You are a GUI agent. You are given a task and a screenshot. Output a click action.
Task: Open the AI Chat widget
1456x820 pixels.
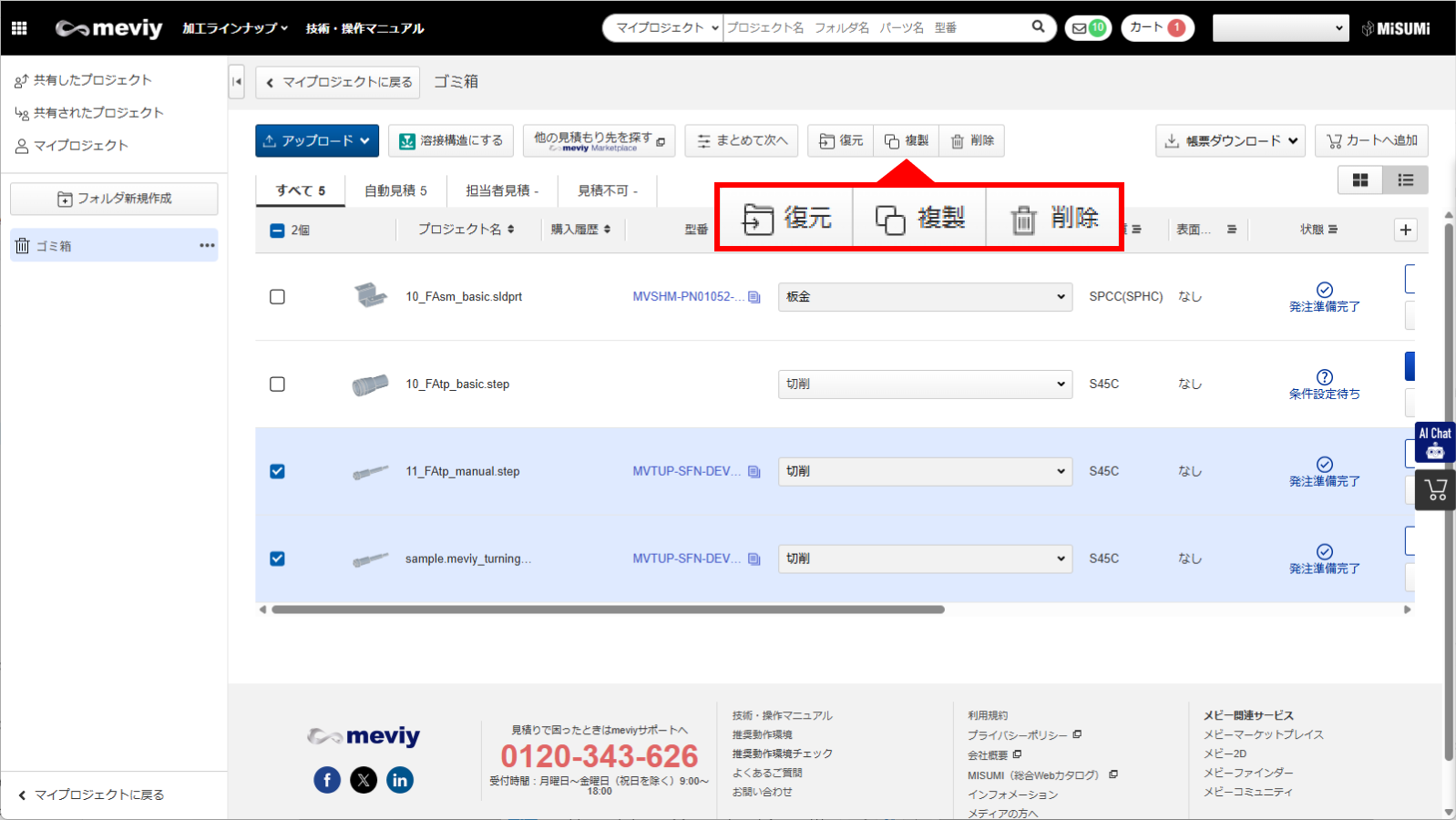(x=1435, y=443)
